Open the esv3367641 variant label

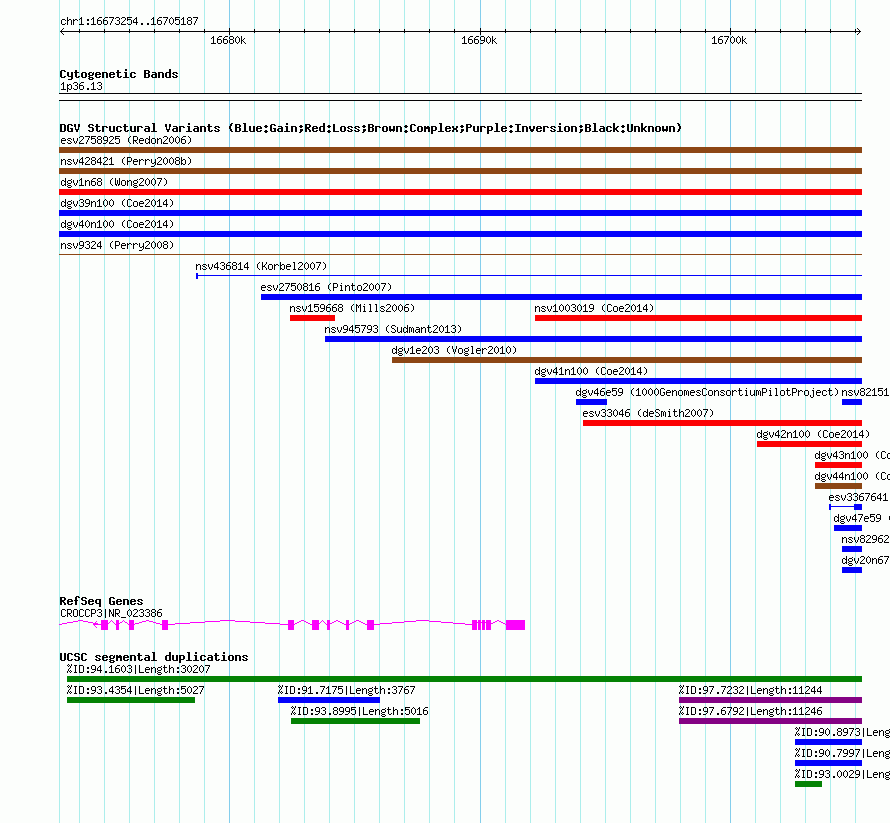858,497
